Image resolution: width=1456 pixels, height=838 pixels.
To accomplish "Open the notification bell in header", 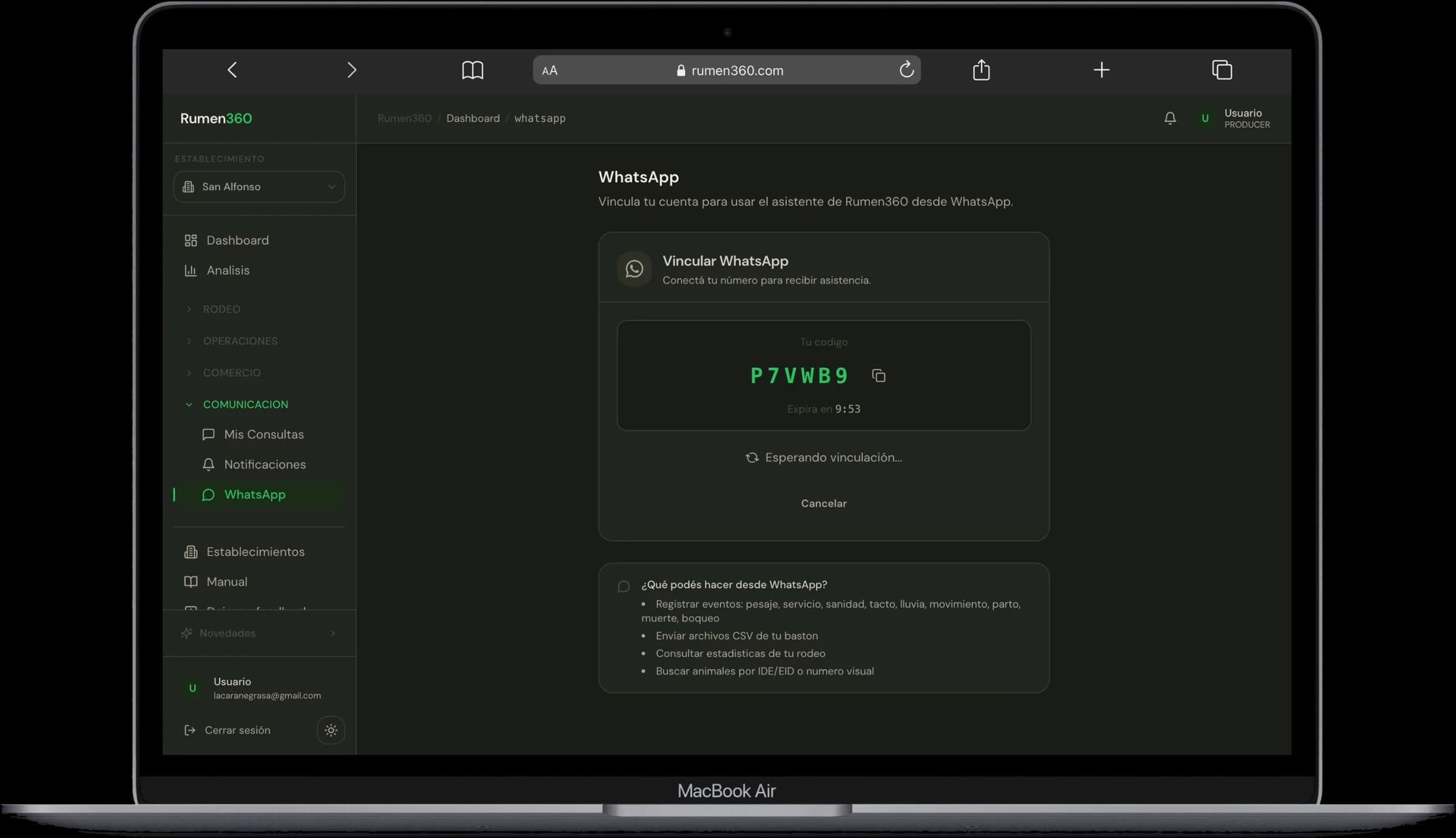I will click(x=1170, y=118).
